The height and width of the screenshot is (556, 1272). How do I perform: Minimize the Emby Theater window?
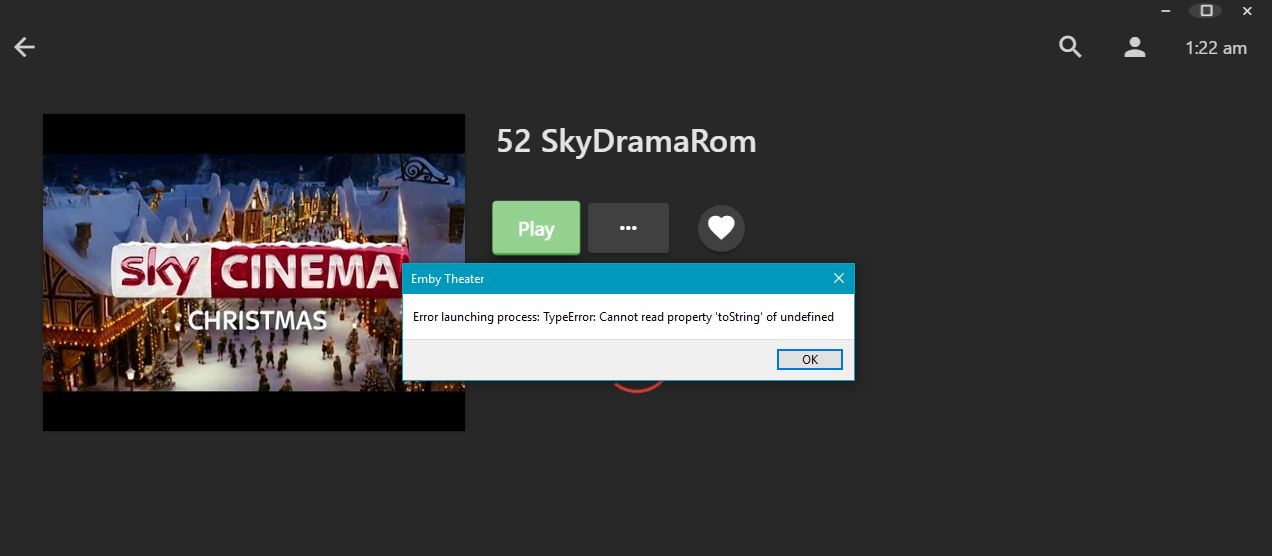[x=1166, y=11]
